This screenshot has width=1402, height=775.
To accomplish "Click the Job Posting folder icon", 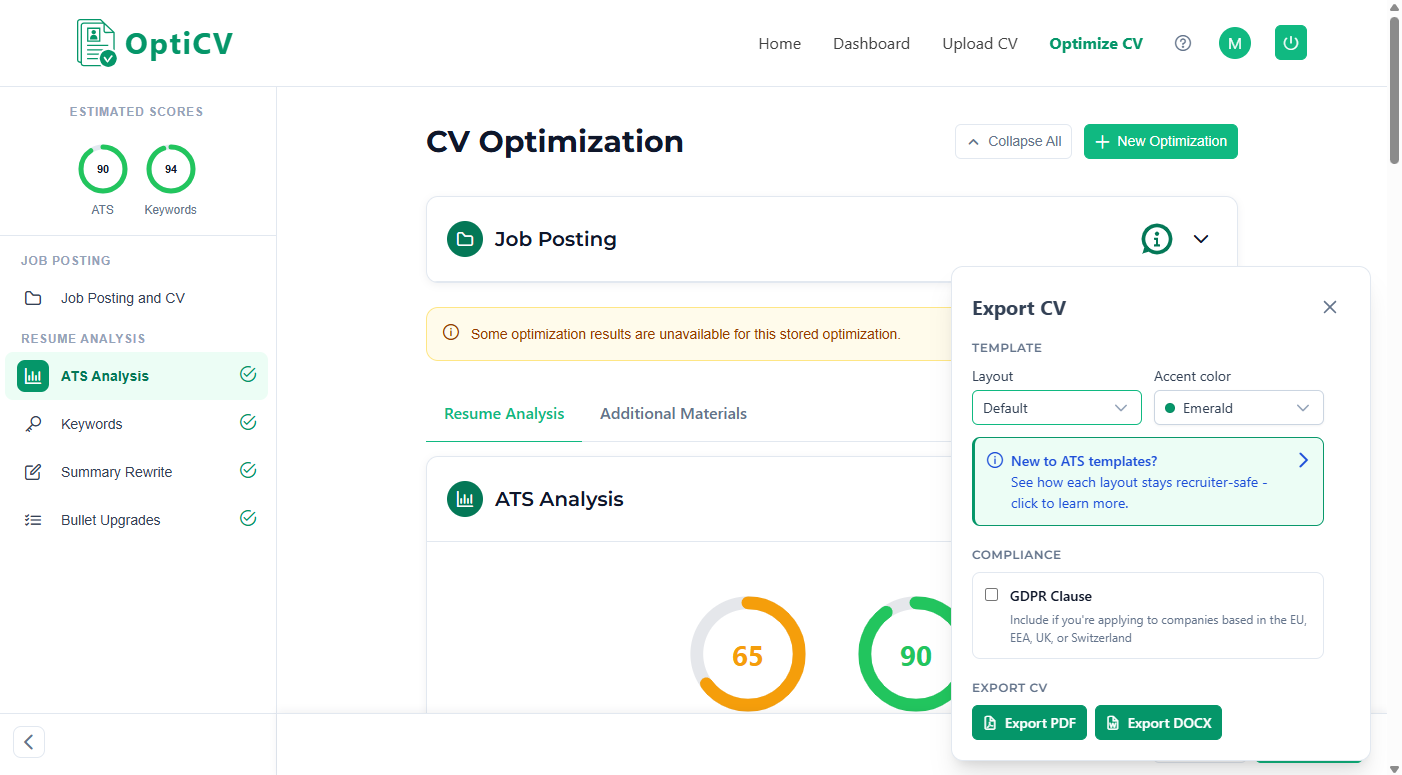I will coord(465,239).
